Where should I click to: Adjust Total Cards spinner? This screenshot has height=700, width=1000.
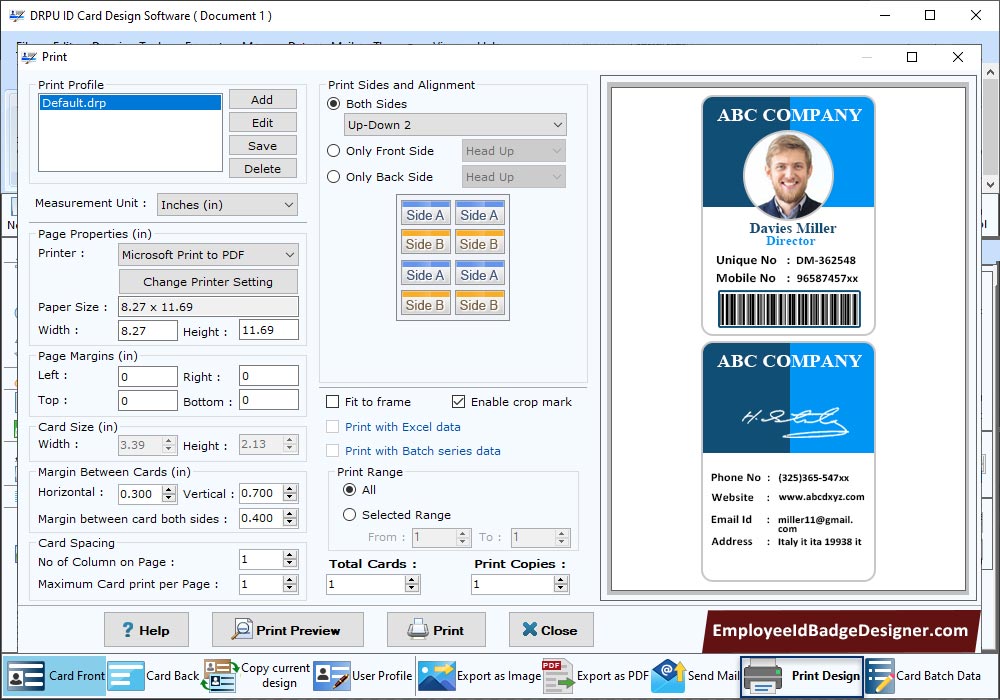click(412, 584)
